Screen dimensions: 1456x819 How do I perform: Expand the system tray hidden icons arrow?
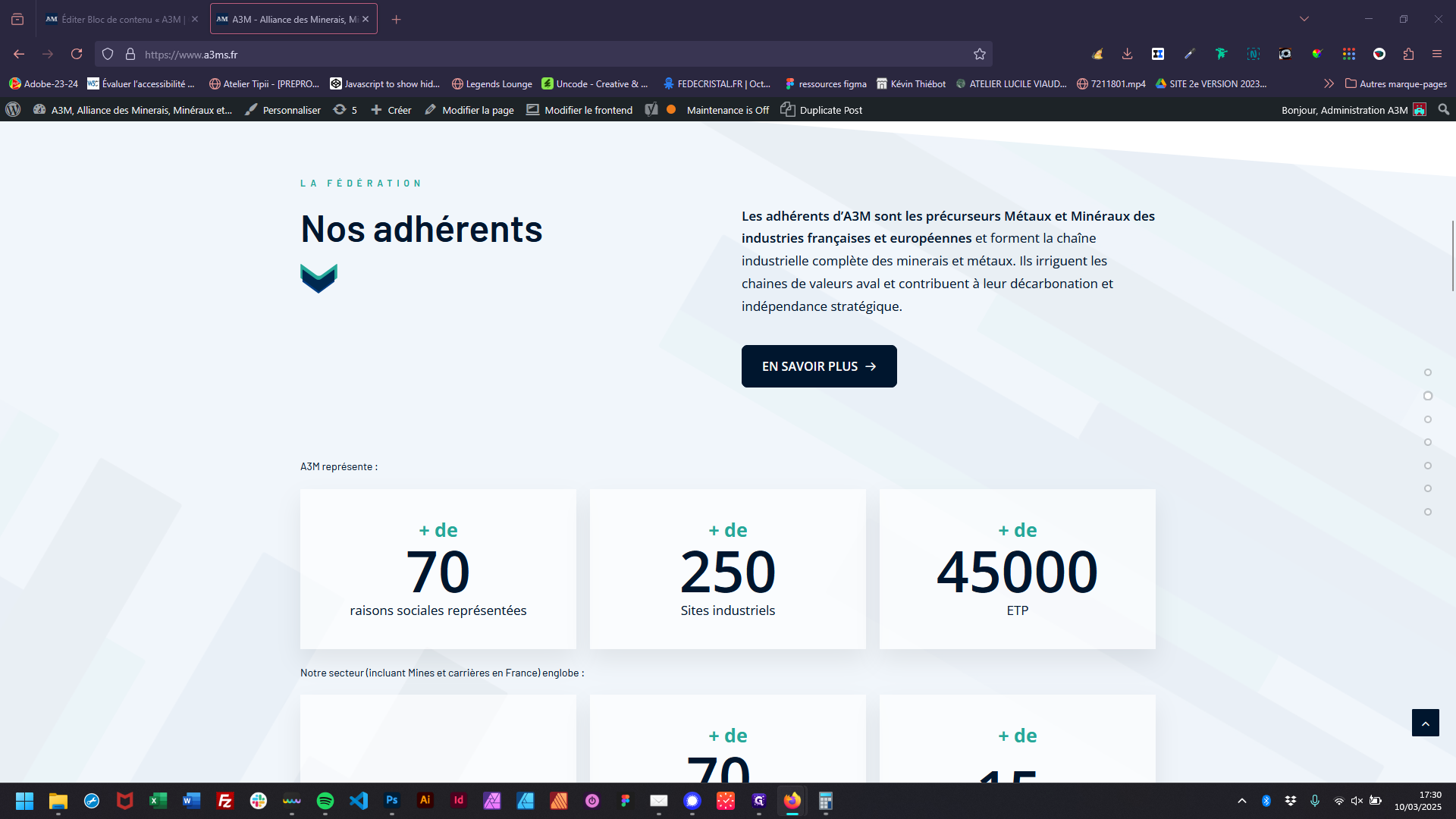coord(1242,801)
